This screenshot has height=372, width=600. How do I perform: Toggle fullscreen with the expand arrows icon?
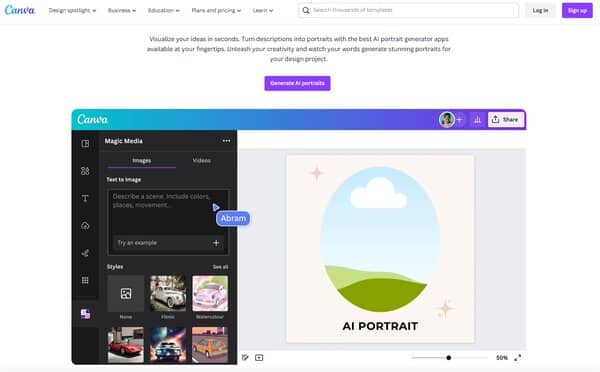tap(517, 358)
